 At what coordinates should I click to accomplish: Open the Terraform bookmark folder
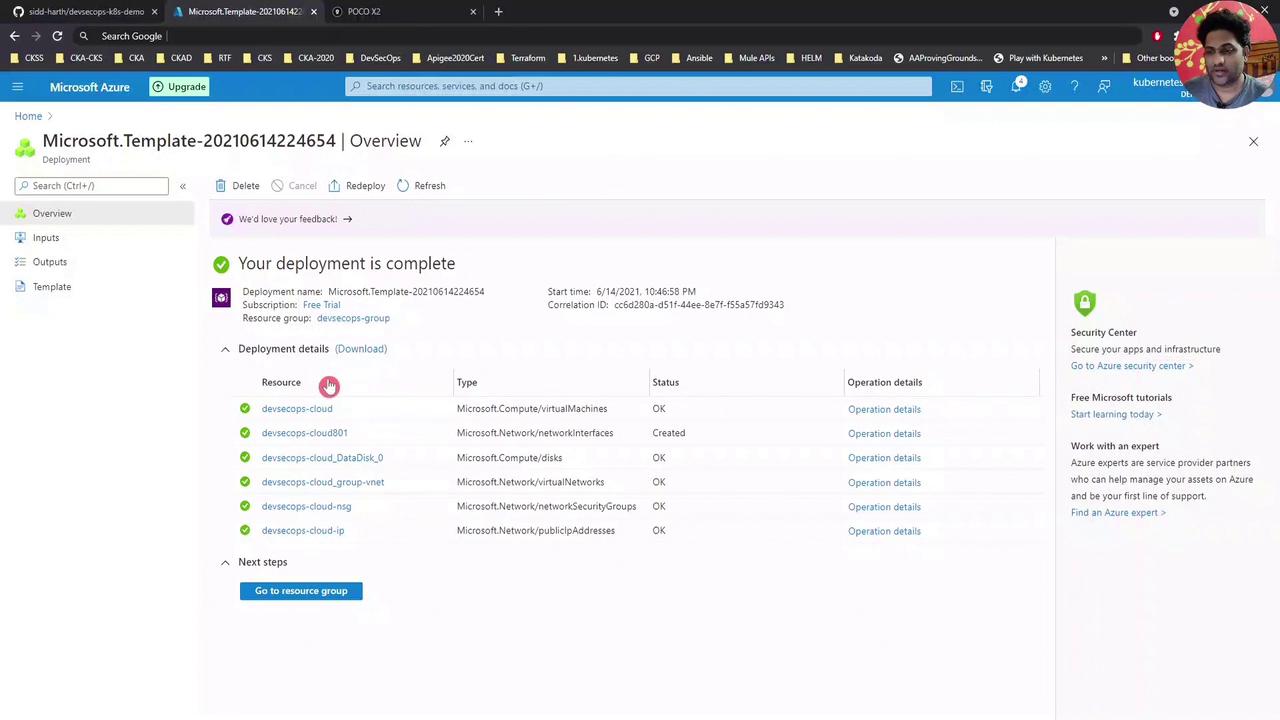point(520,58)
